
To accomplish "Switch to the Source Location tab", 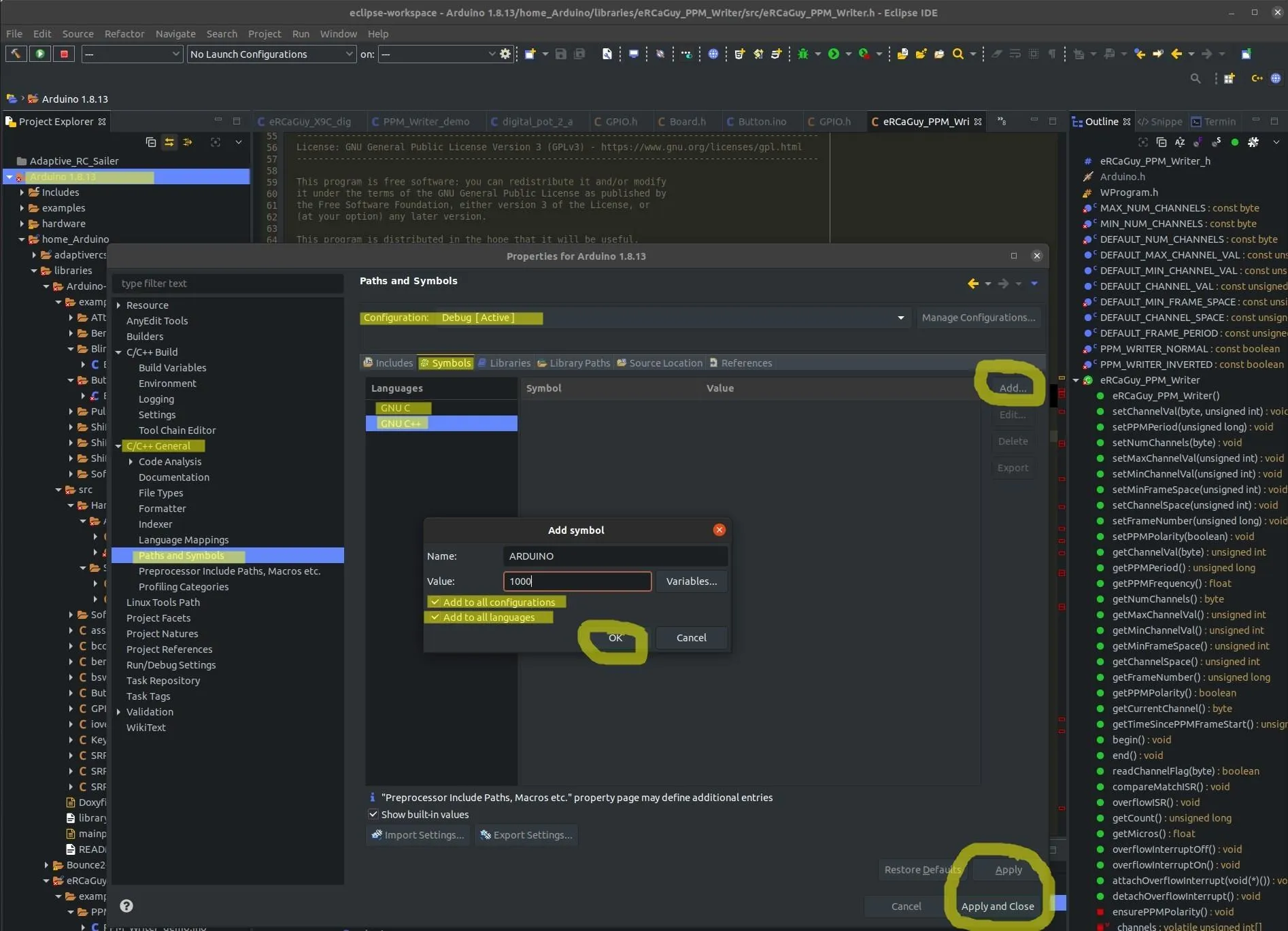I will [x=660, y=363].
